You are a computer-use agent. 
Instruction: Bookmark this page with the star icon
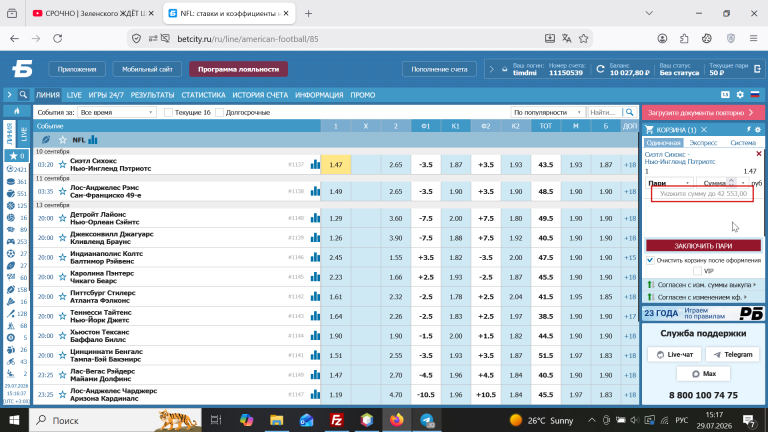583,39
